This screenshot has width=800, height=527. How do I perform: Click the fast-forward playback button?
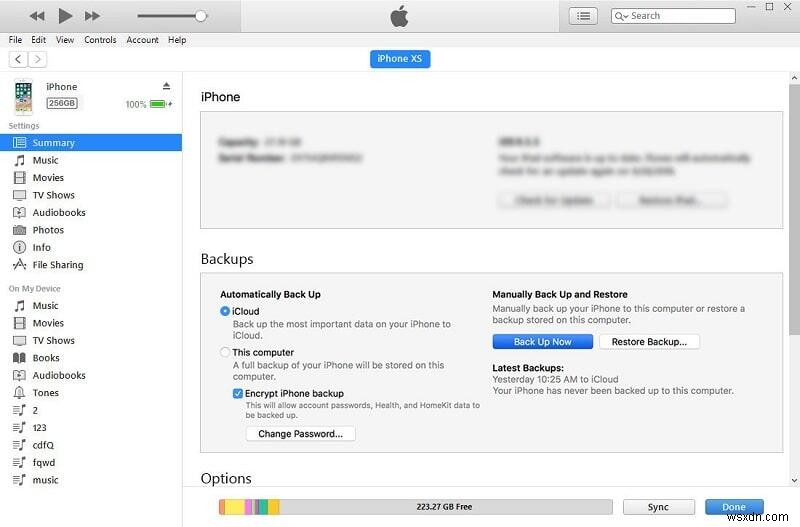(92, 16)
